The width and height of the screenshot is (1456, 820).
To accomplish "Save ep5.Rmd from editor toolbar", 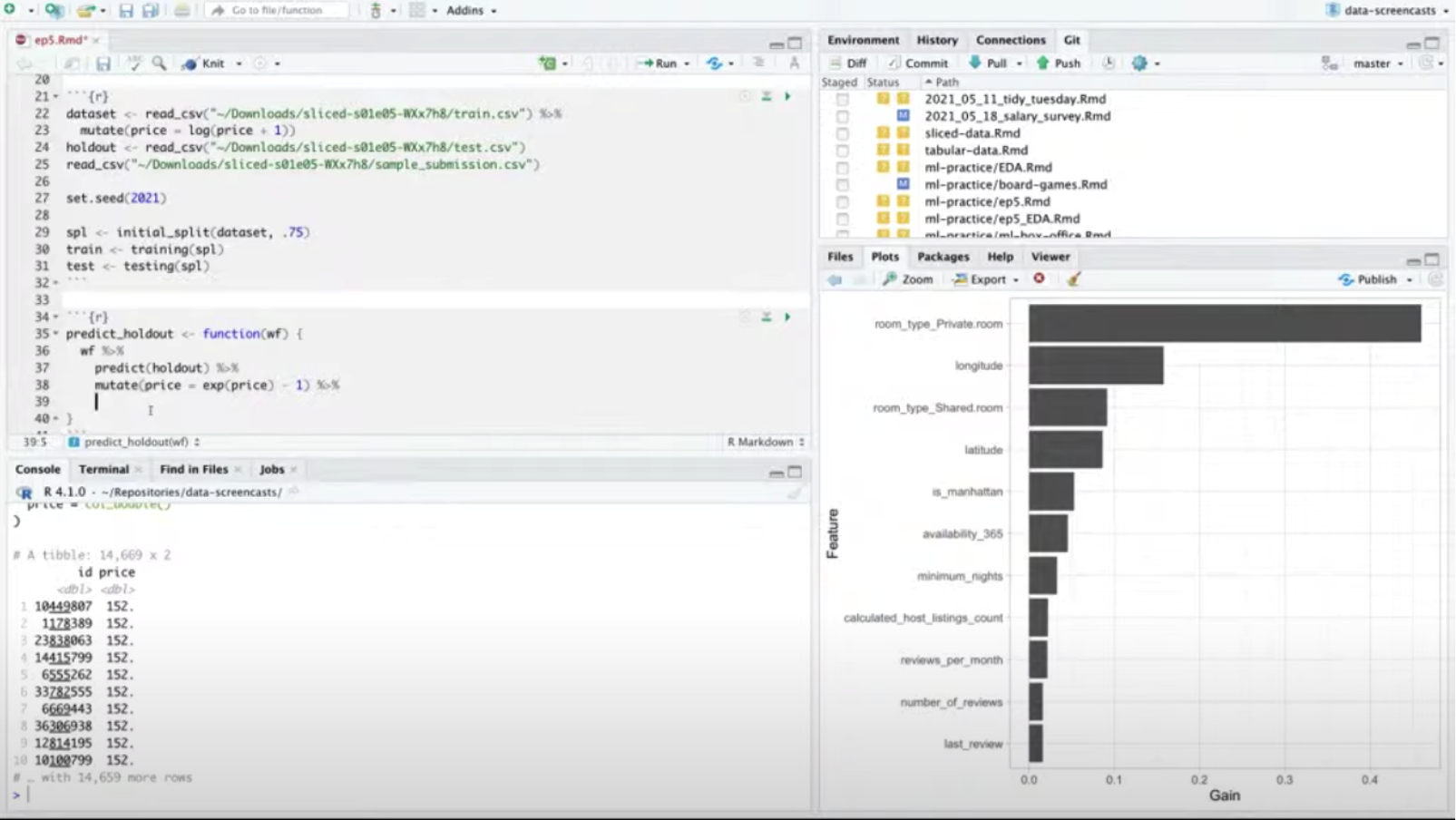I will click(x=103, y=63).
